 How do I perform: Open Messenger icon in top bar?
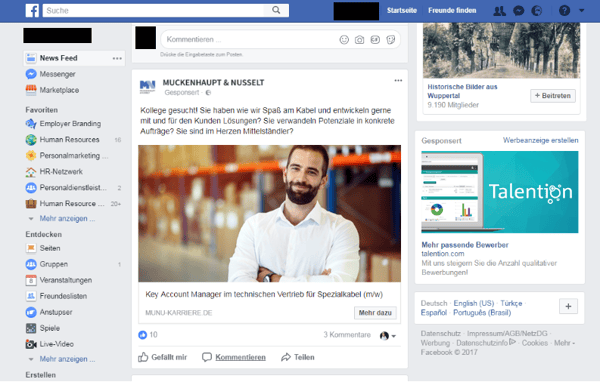click(518, 11)
